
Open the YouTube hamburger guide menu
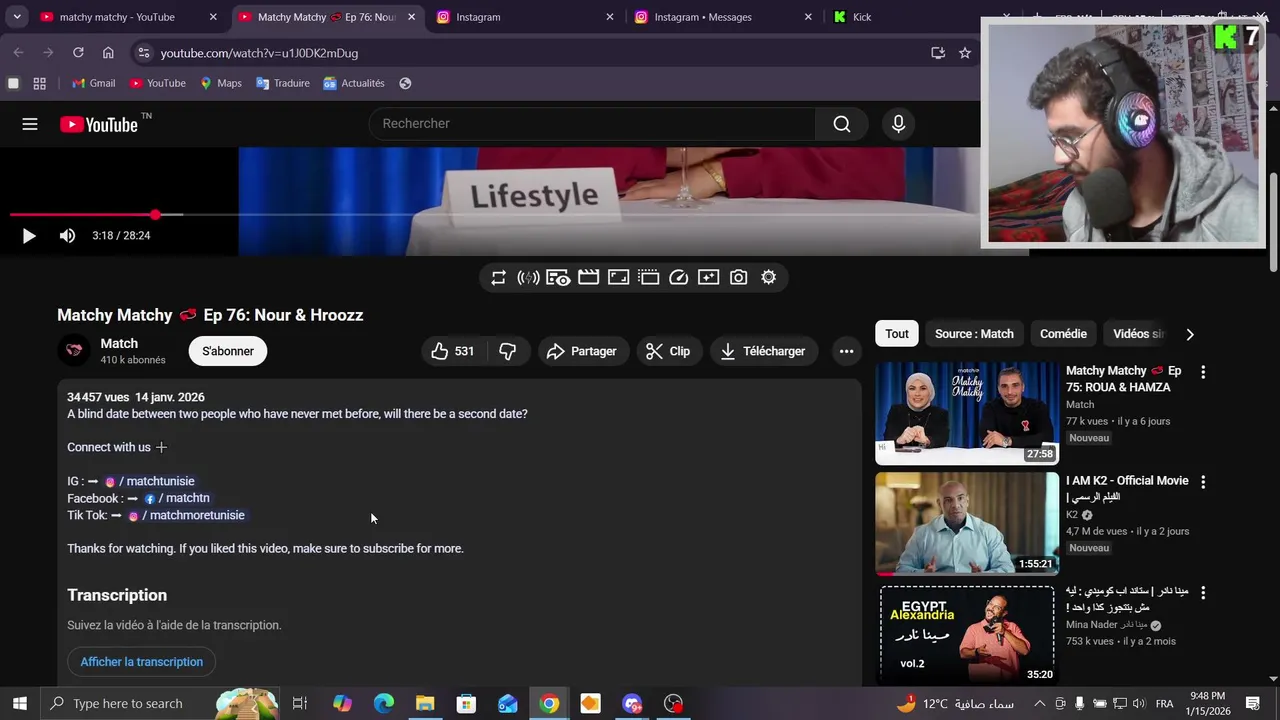point(30,124)
